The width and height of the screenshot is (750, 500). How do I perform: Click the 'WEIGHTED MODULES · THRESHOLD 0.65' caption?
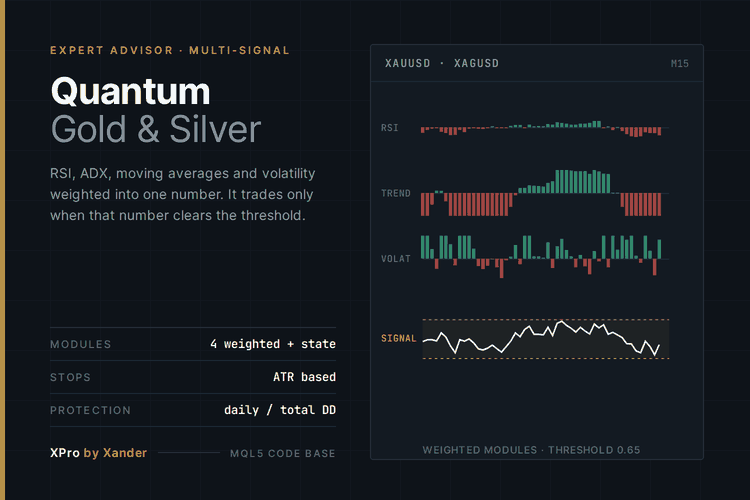(x=531, y=450)
